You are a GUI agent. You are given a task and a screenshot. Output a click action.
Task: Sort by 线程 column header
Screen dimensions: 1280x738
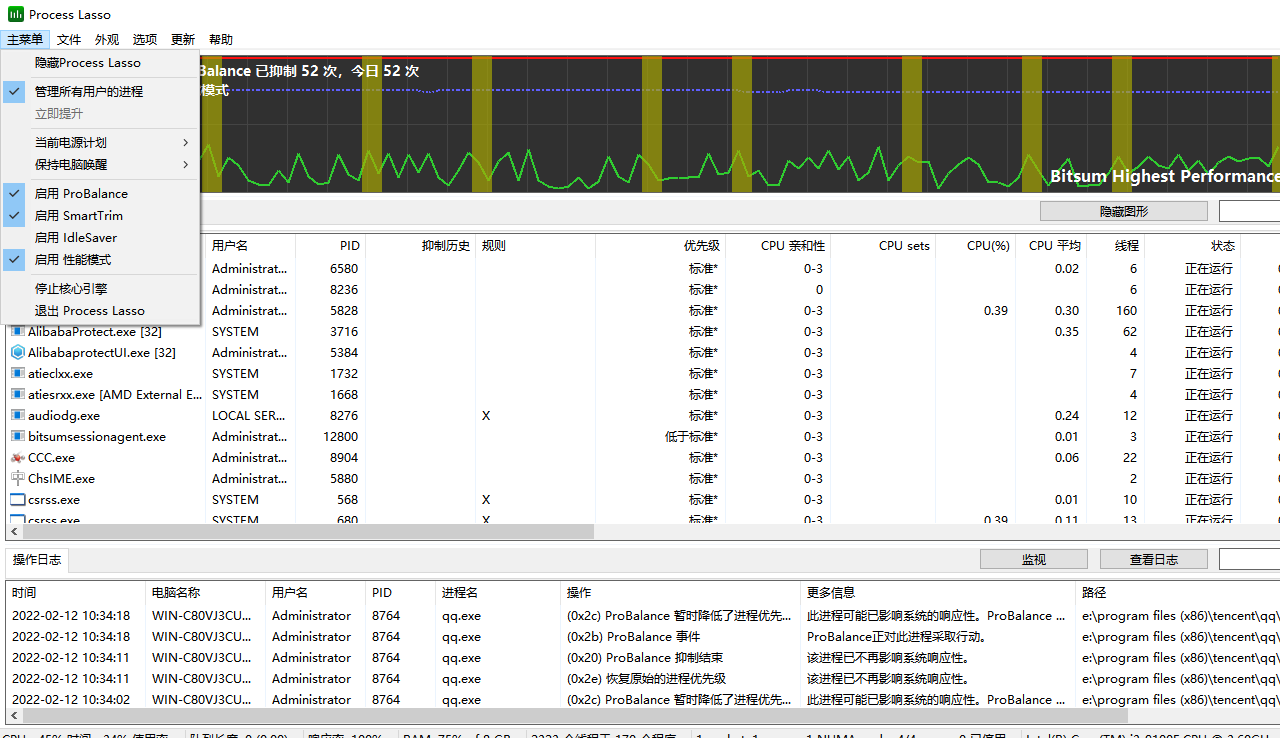tap(1116, 245)
